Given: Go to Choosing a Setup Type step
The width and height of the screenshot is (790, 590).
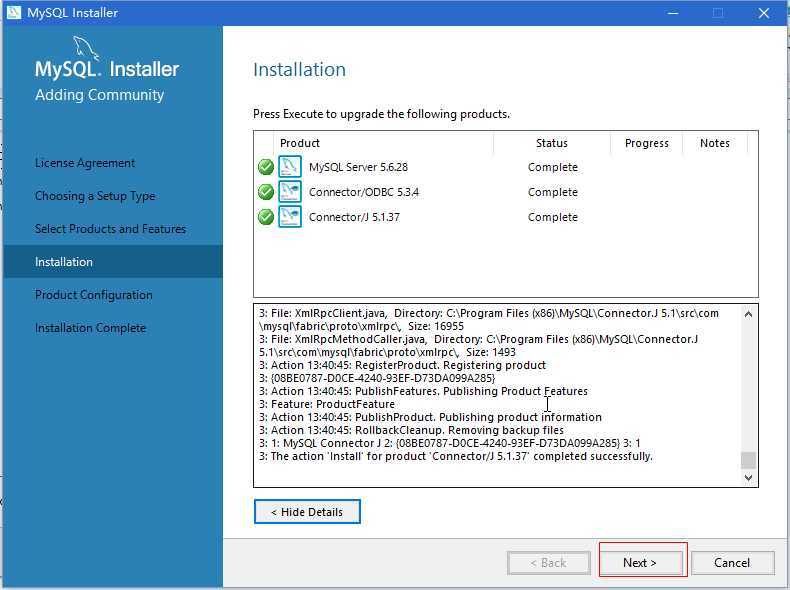Looking at the screenshot, I should click(x=95, y=196).
